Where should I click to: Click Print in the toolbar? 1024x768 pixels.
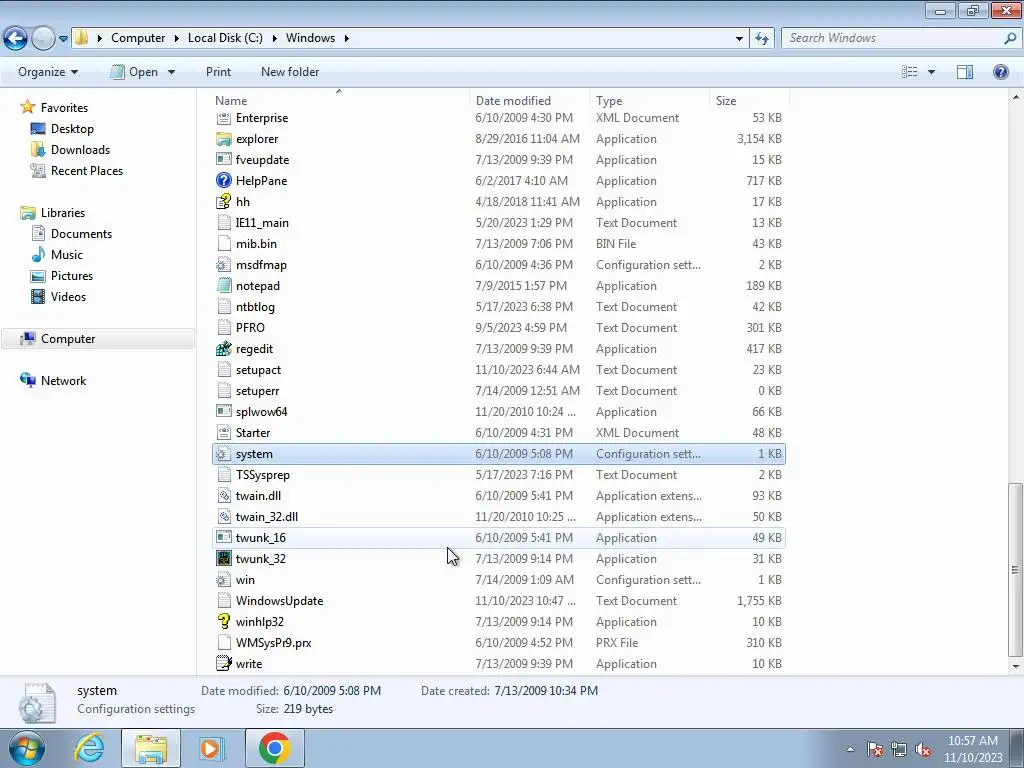[x=218, y=72]
